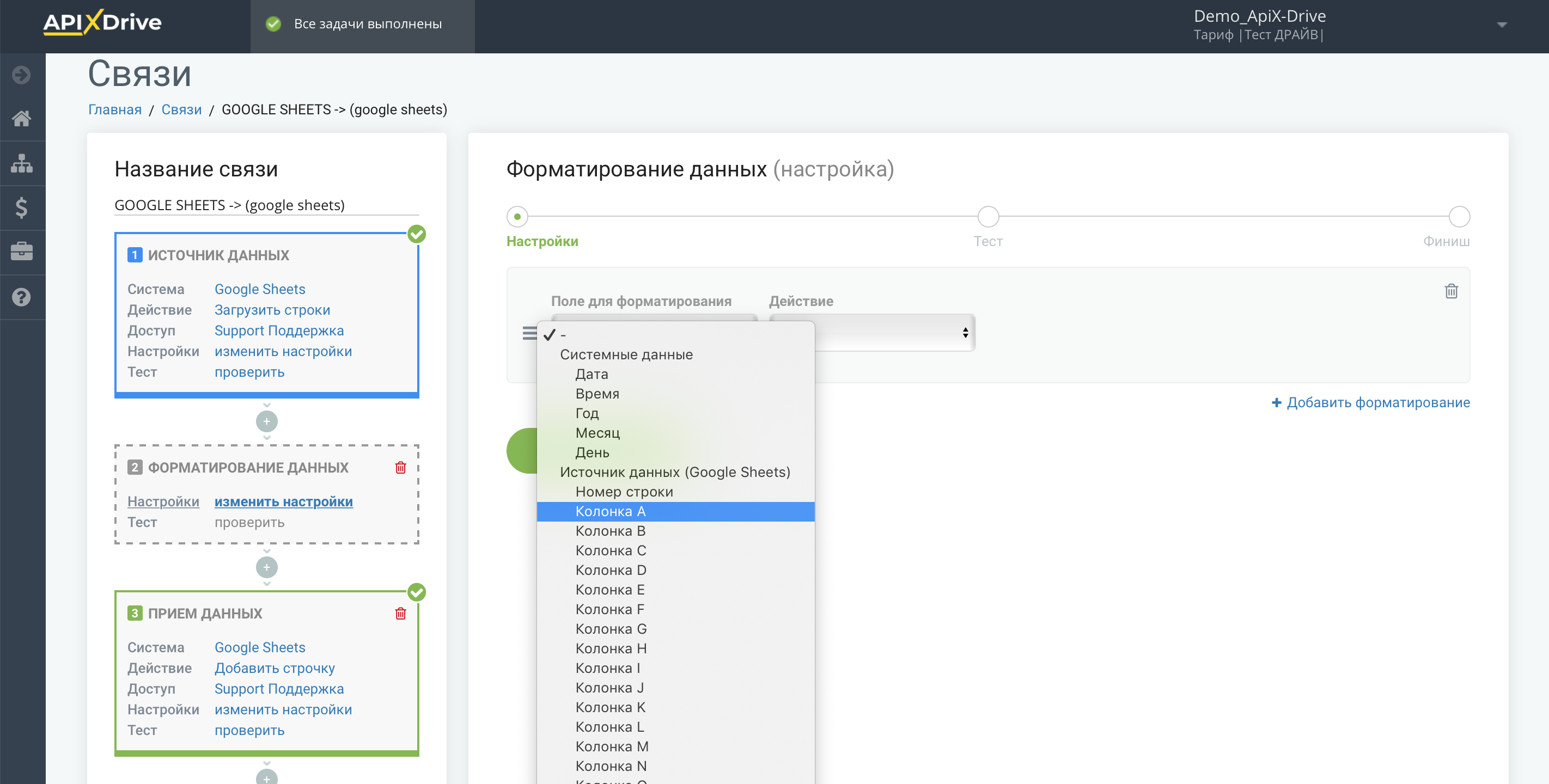Click the blue number 1 badge
The width and height of the screenshot is (1549, 784).
[x=135, y=255]
